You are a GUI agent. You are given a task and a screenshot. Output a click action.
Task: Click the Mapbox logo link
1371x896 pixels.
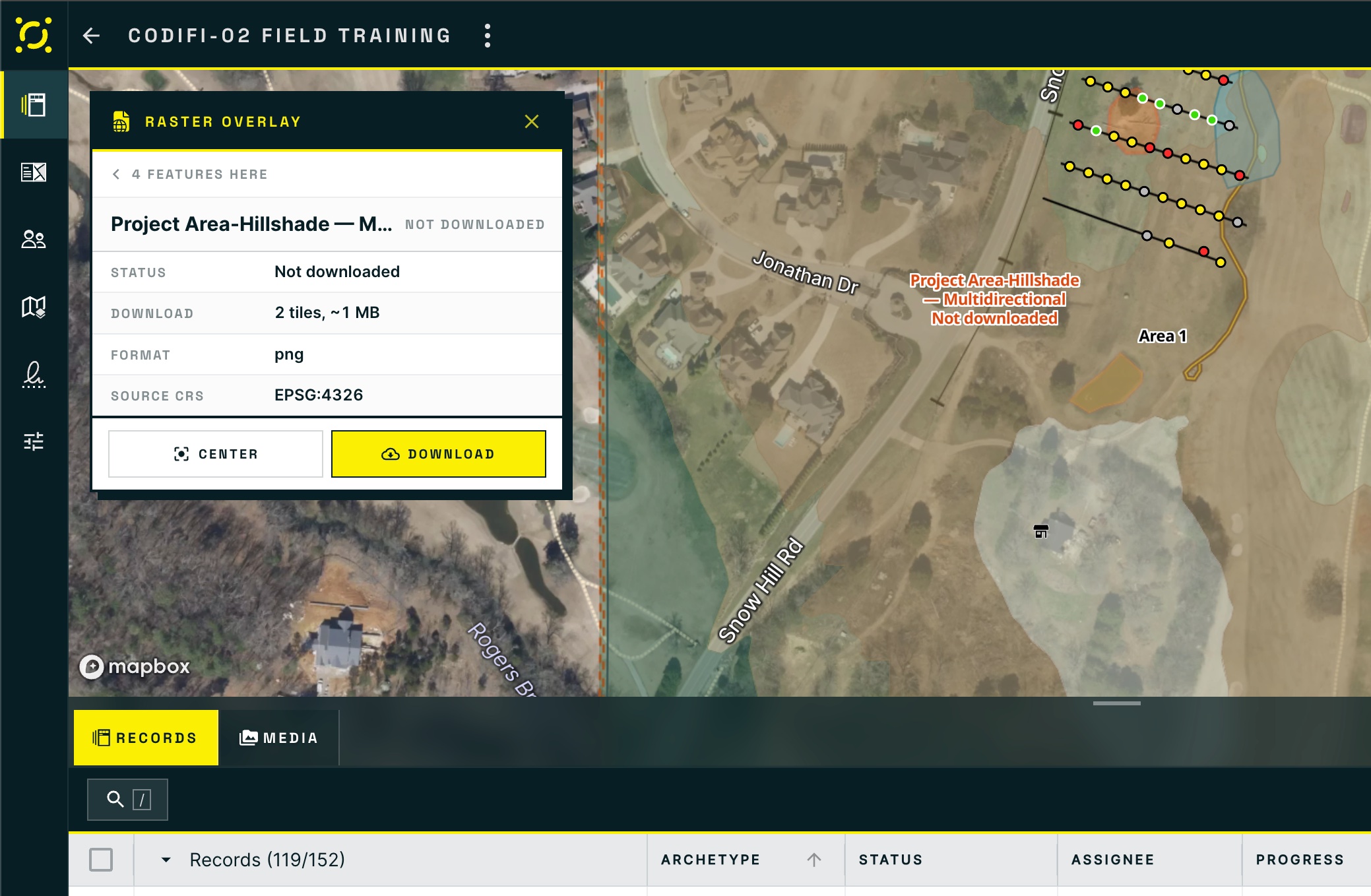135,666
